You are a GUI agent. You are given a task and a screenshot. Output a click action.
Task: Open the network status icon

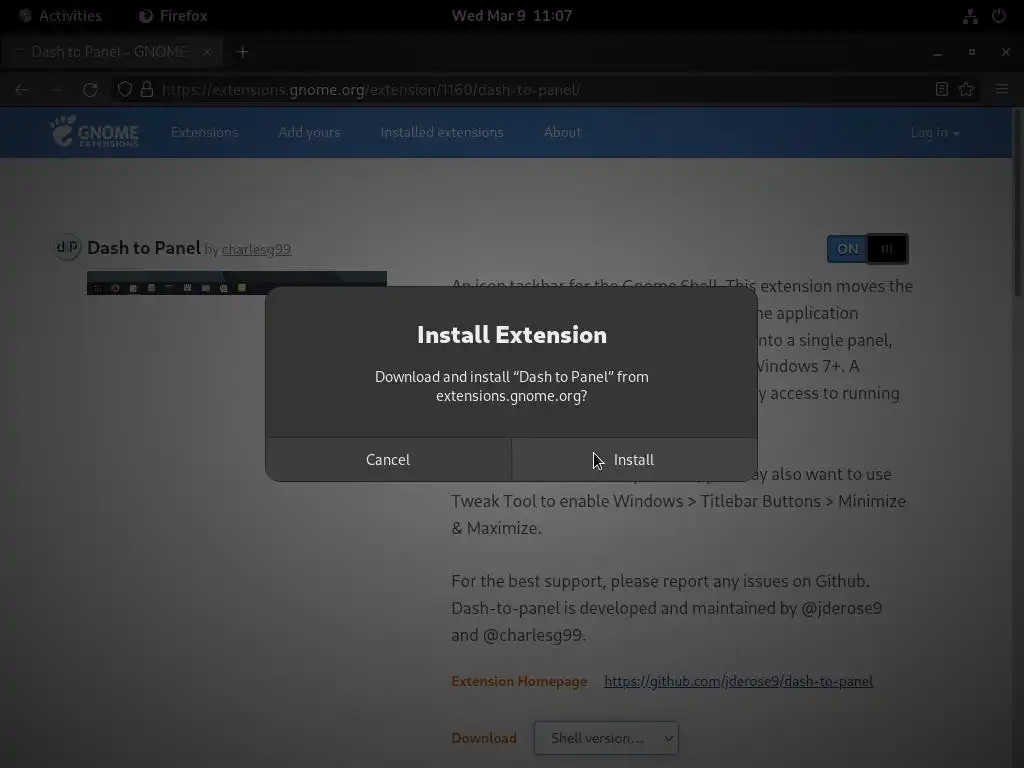pos(970,16)
